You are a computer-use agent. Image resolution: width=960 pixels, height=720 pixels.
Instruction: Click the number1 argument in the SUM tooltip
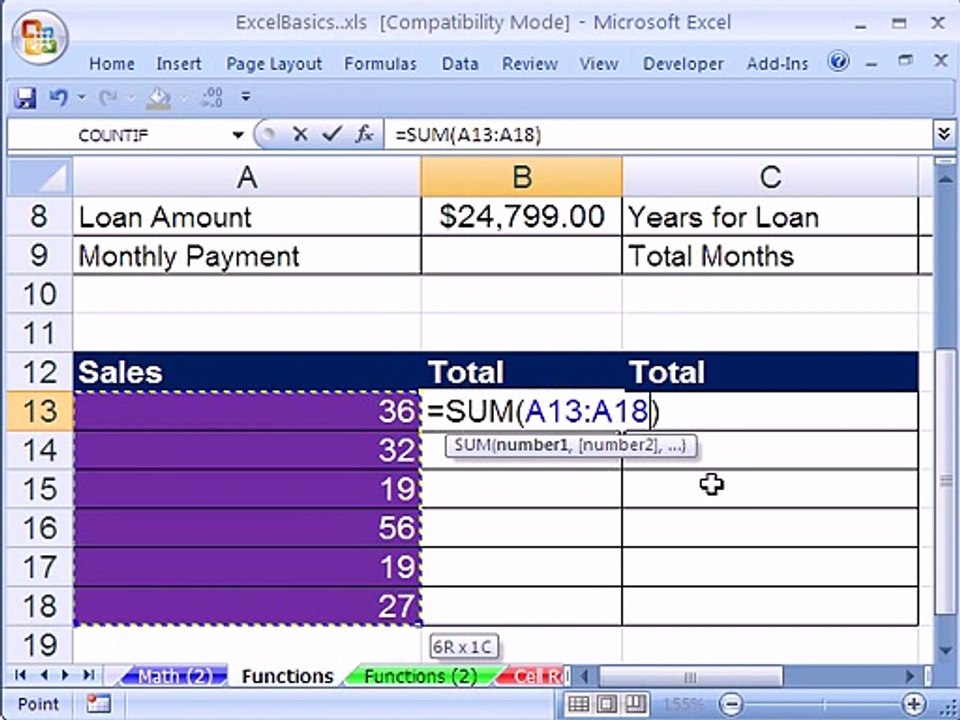pyautogui.click(x=532, y=445)
